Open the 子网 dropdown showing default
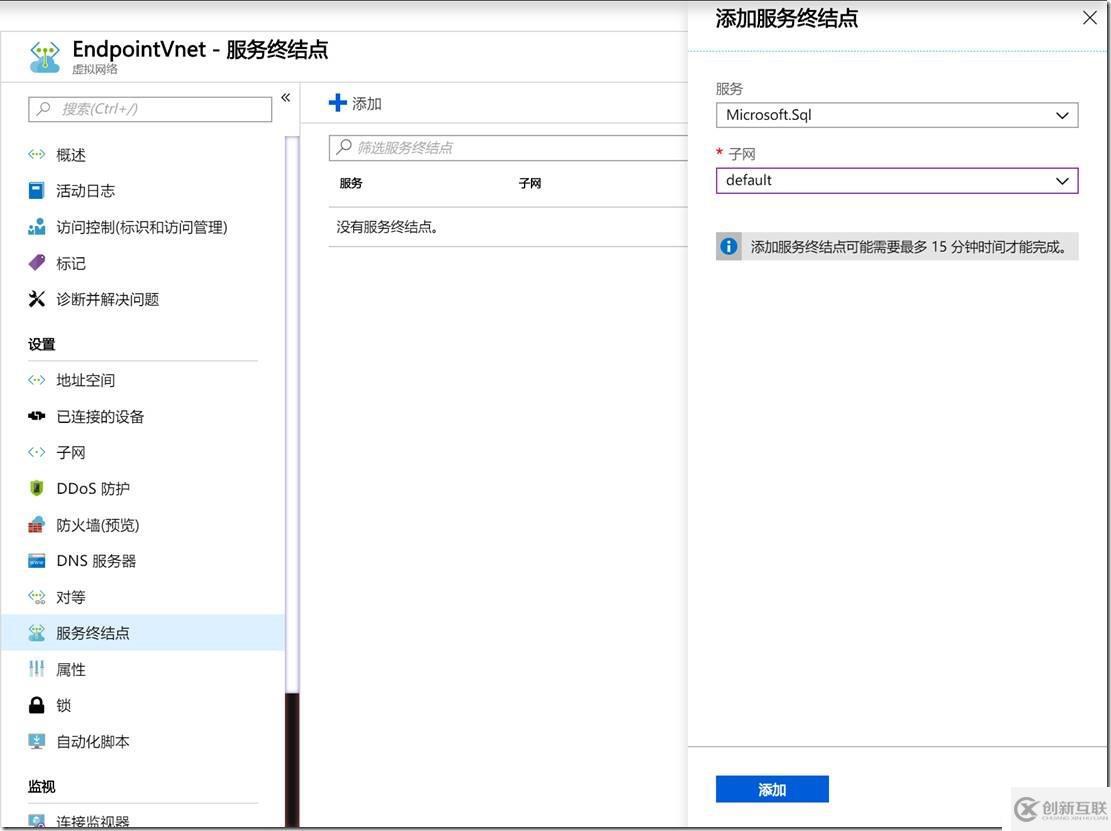Viewport: 1111px width, 831px height. tap(896, 180)
